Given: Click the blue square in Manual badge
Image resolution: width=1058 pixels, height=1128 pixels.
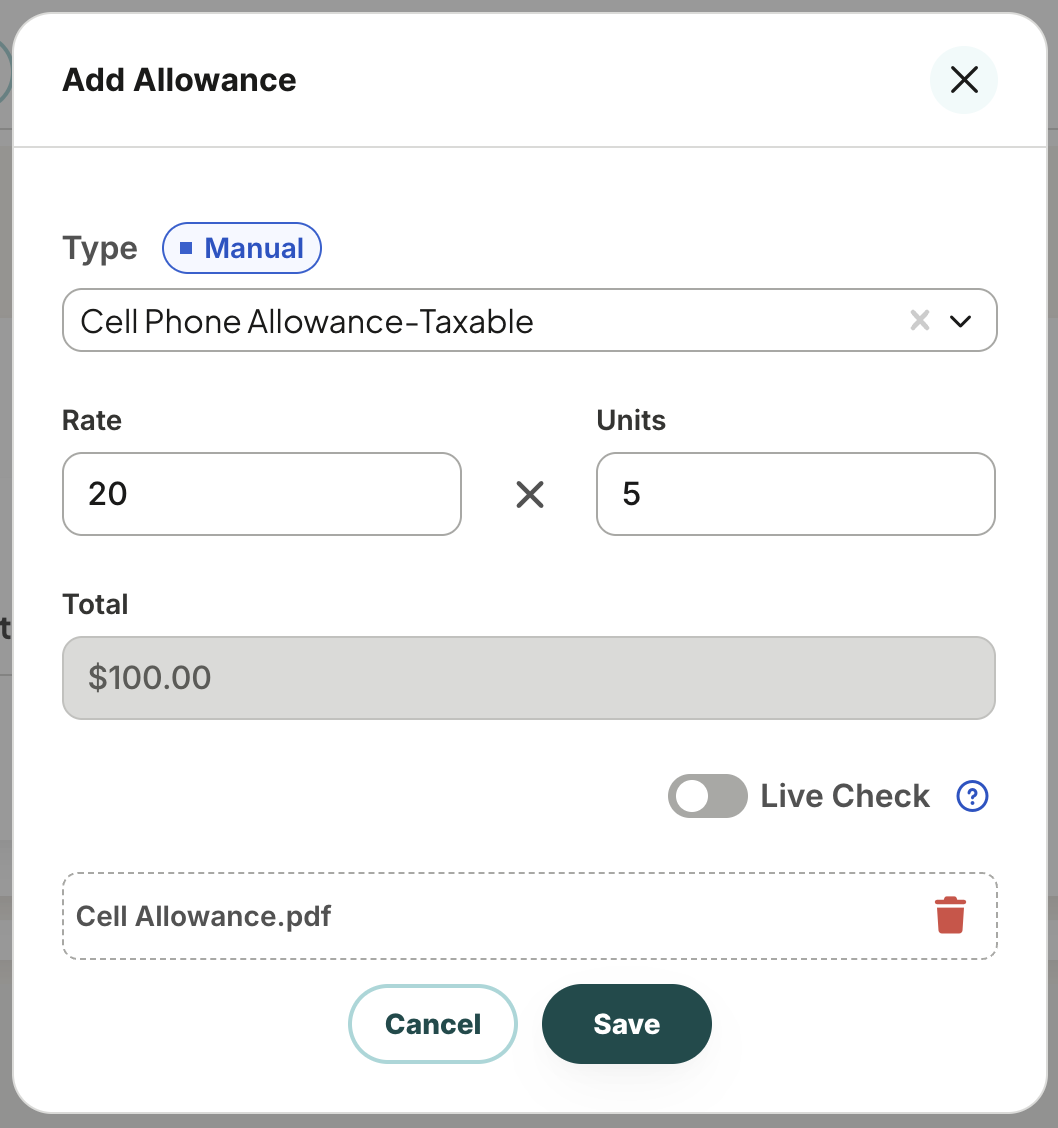Looking at the screenshot, I should [186, 248].
